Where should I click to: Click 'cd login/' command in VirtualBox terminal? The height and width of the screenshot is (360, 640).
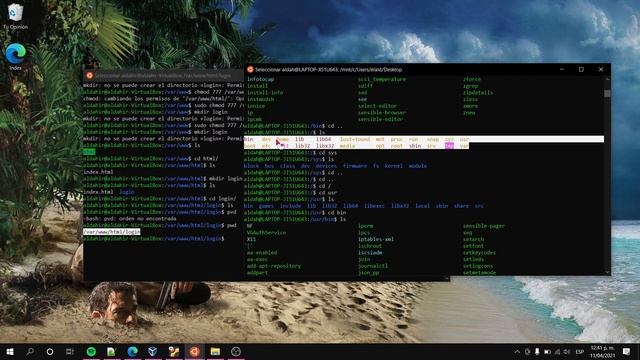point(223,198)
